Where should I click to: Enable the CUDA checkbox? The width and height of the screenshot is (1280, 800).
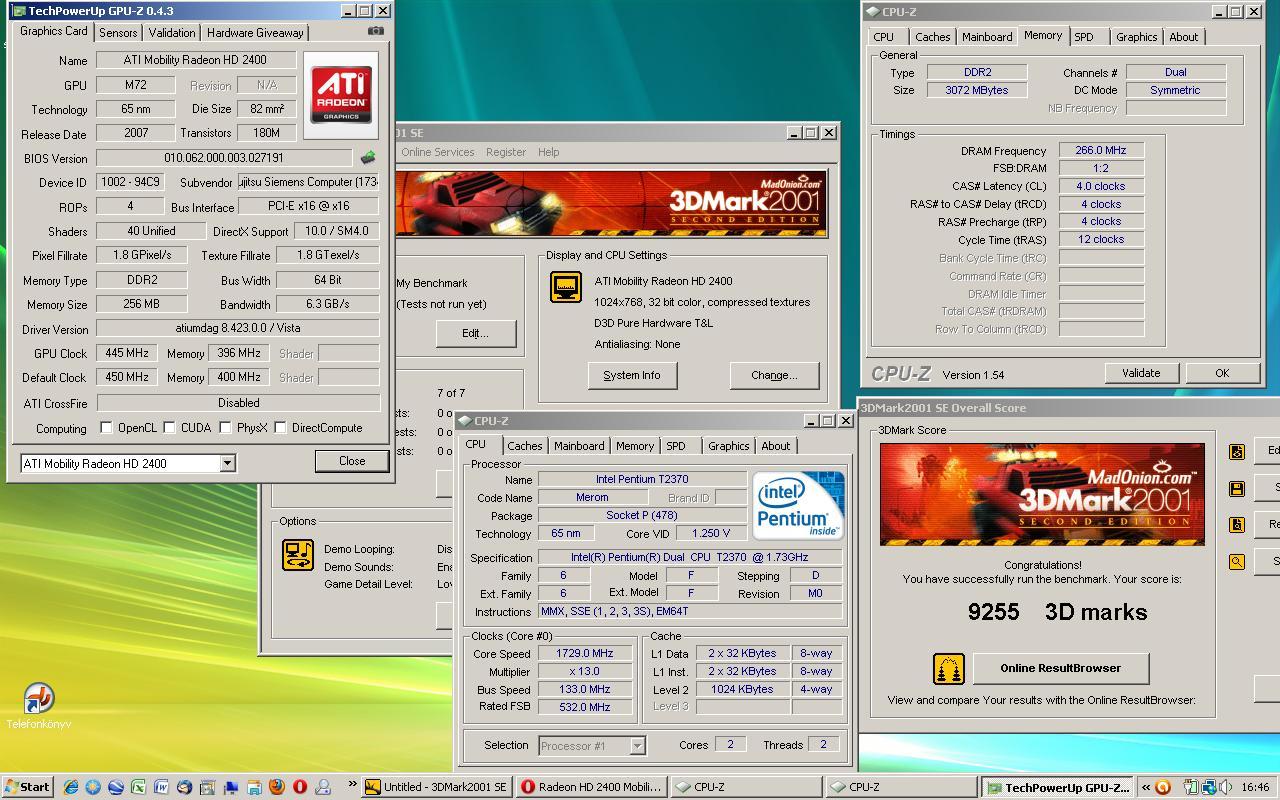169,428
